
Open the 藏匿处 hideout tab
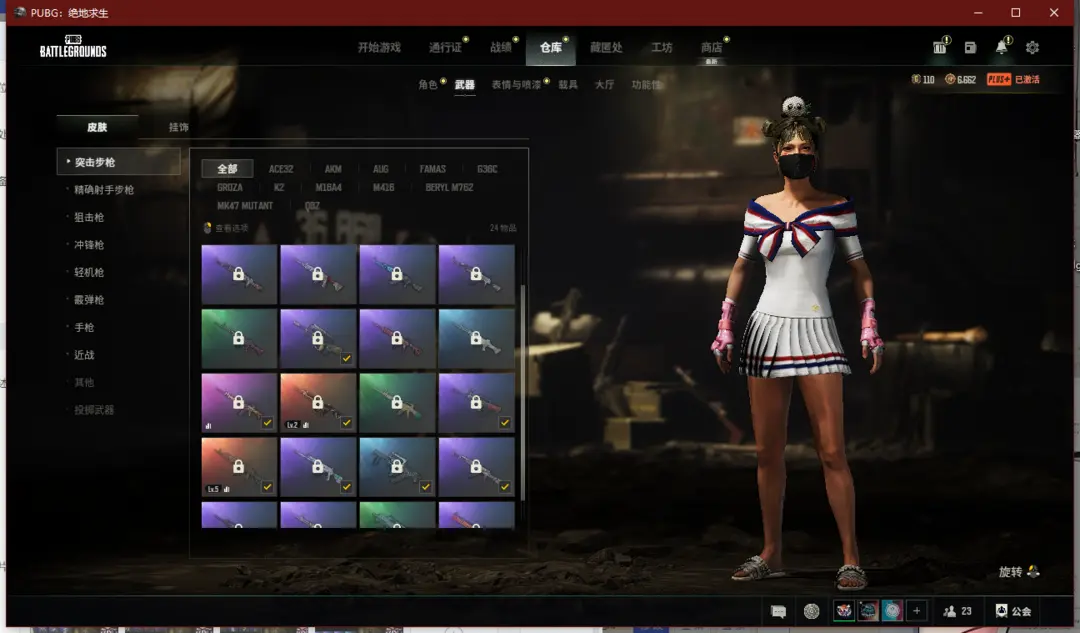606,48
